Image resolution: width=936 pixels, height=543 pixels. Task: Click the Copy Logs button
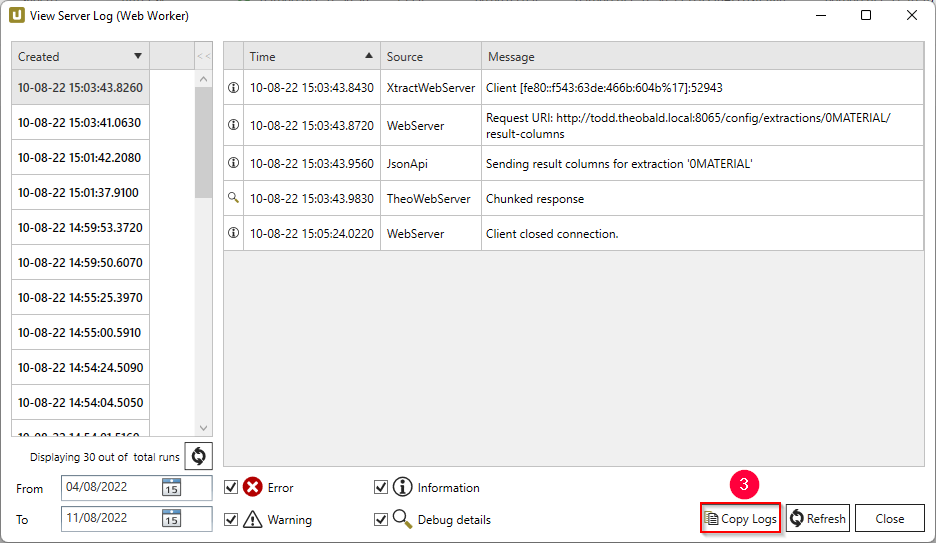click(x=740, y=518)
